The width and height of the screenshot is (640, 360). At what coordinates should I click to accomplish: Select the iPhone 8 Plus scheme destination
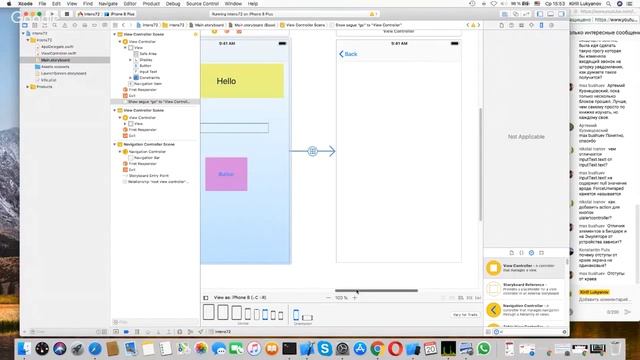click(120, 14)
